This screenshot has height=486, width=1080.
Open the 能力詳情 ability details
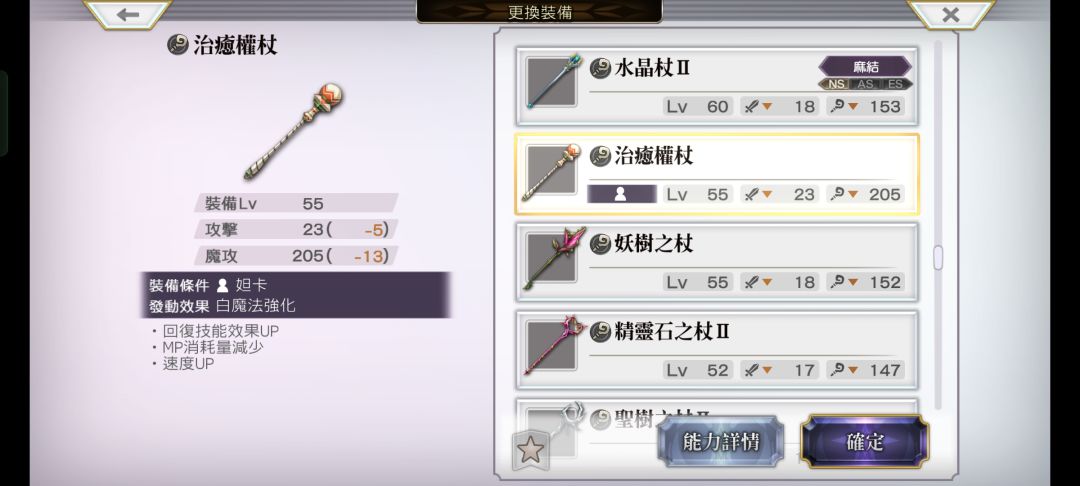tap(720, 441)
